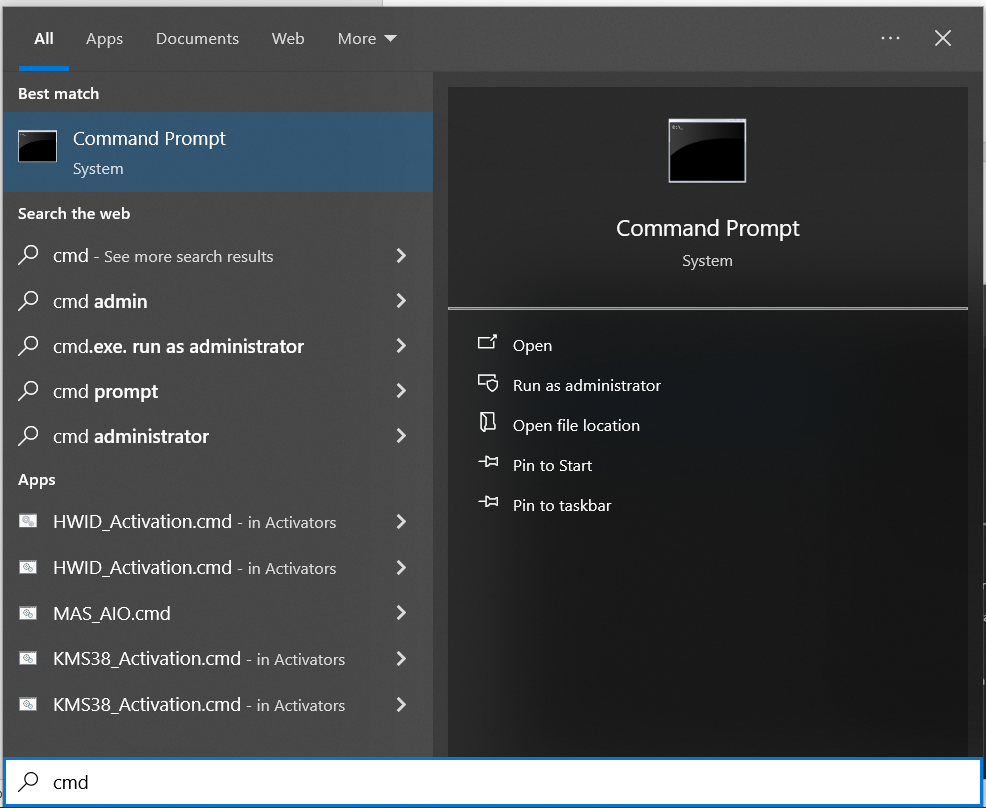986x808 pixels.
Task: Click the MAS_AIO.cmd file icon
Action: (29, 614)
